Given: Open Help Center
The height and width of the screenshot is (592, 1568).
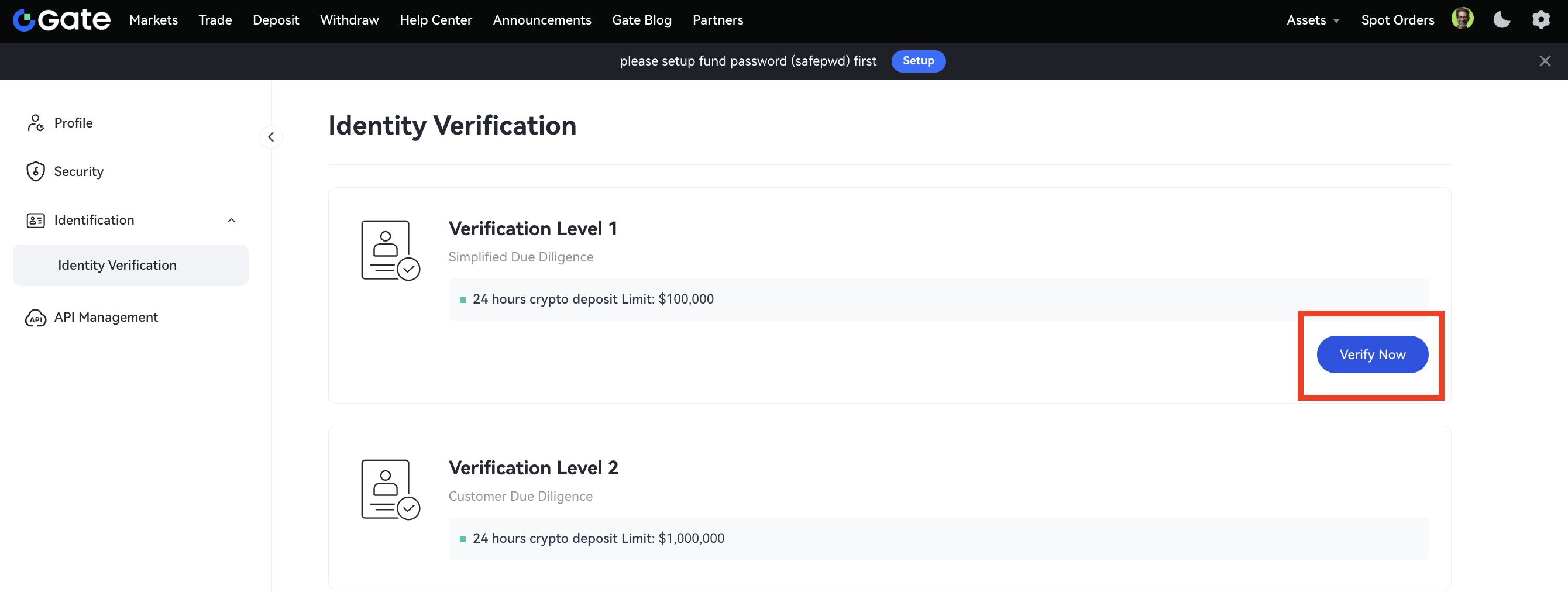Looking at the screenshot, I should (436, 20).
